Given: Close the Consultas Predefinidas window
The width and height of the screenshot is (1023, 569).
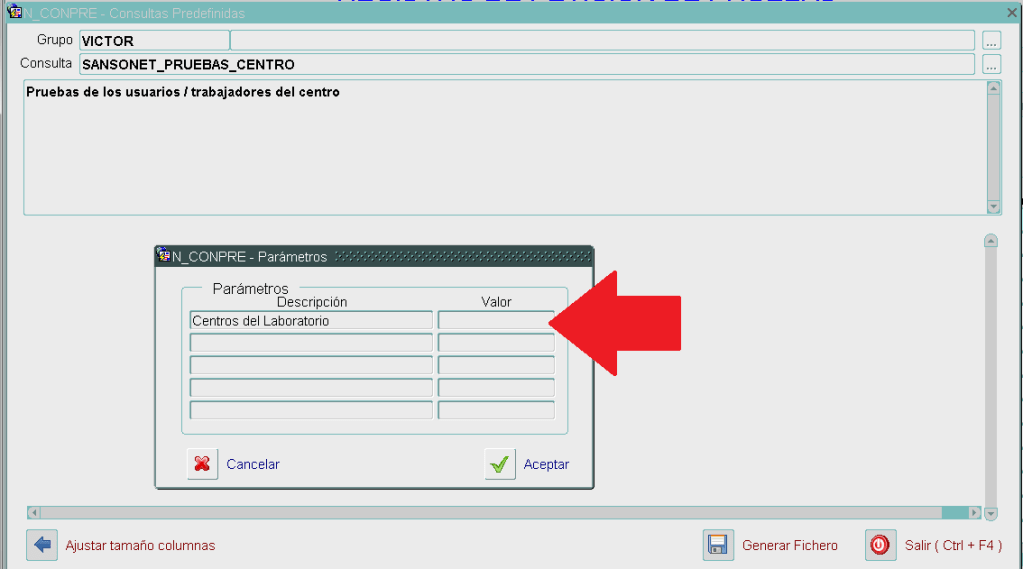Looking at the screenshot, I should click(1011, 13).
